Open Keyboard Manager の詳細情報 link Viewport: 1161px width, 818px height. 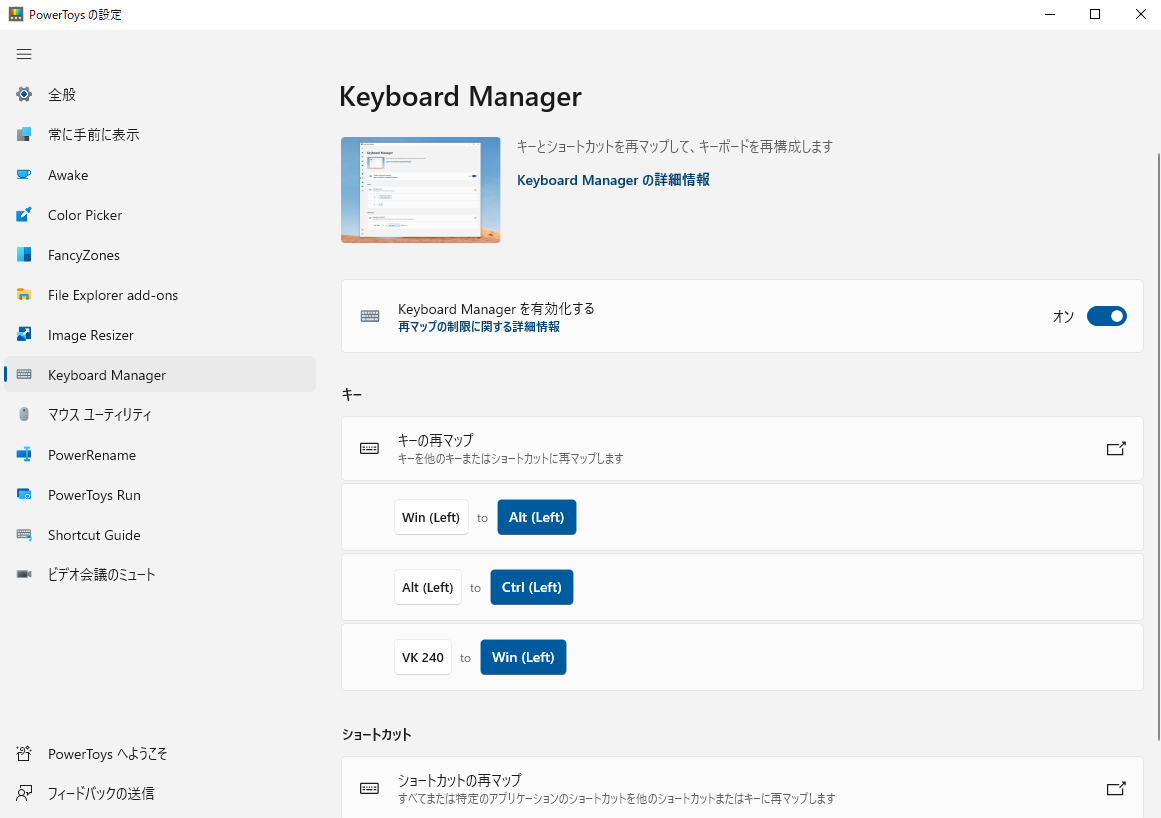tap(613, 180)
